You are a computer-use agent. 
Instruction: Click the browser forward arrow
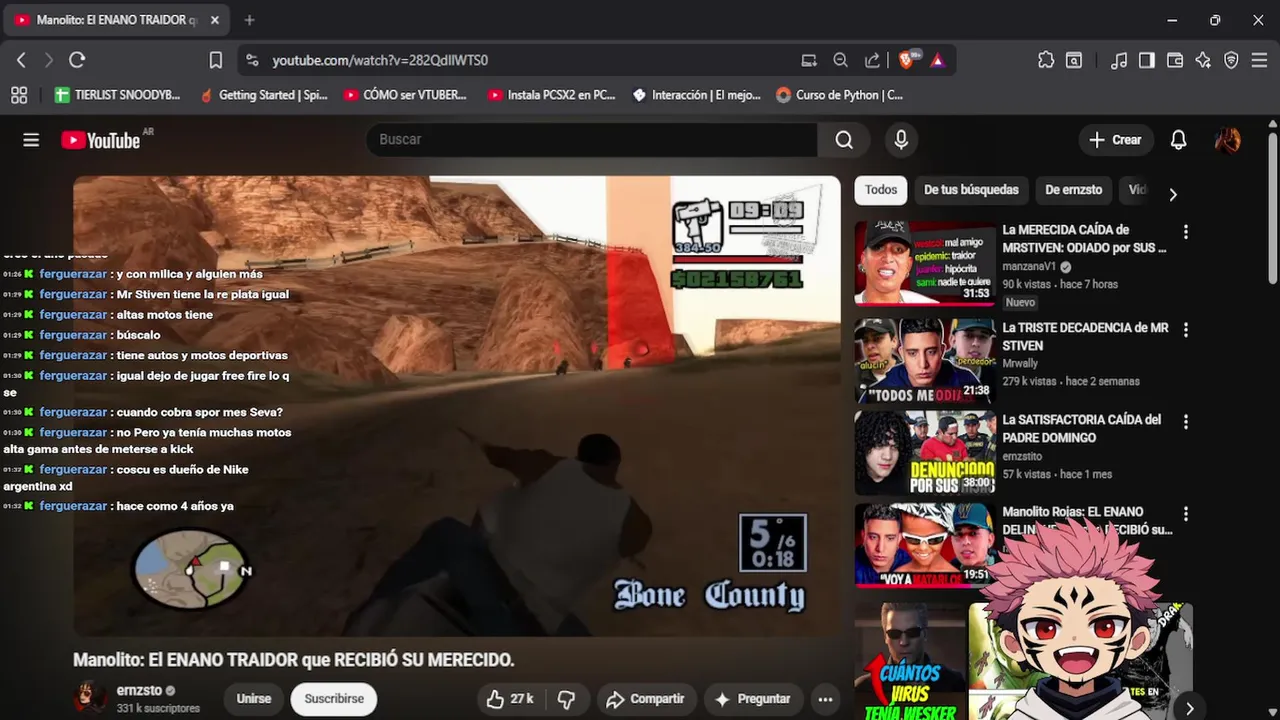[x=48, y=60]
